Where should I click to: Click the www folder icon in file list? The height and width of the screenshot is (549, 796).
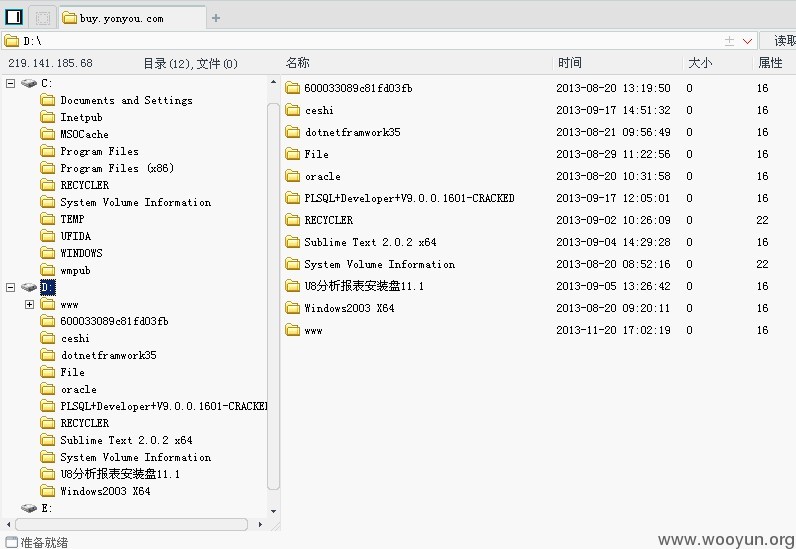[x=292, y=330]
